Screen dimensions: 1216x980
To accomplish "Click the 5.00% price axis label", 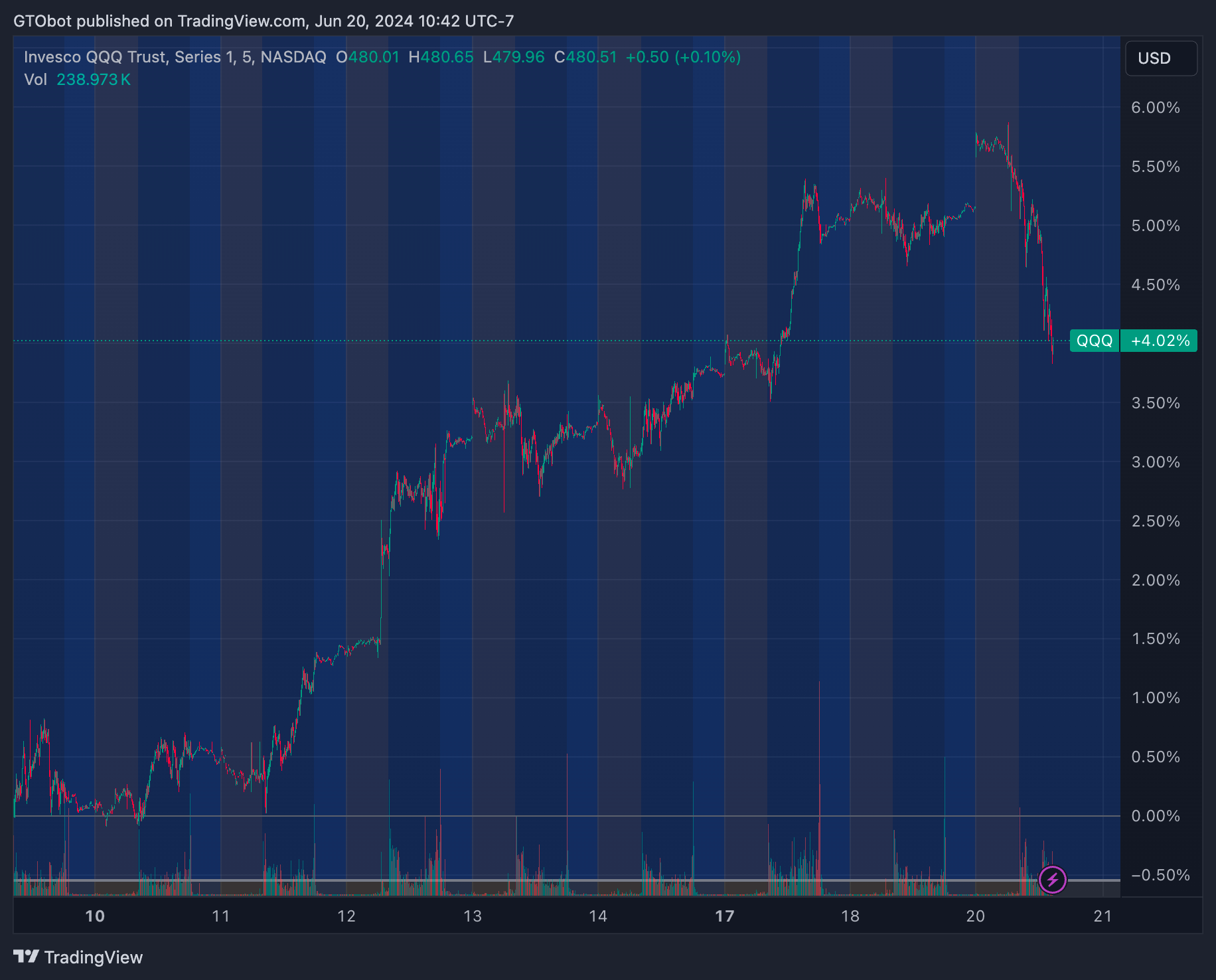I will point(1156,226).
